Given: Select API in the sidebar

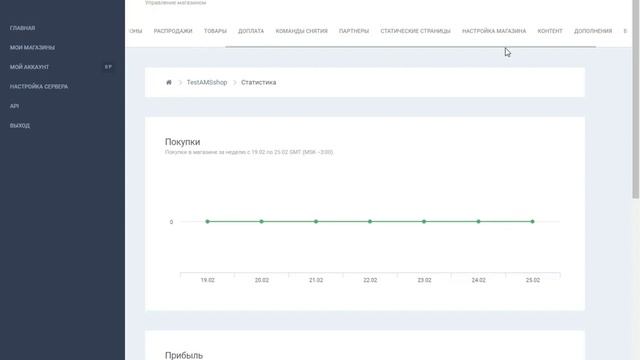Looking at the screenshot, I should (x=14, y=106).
